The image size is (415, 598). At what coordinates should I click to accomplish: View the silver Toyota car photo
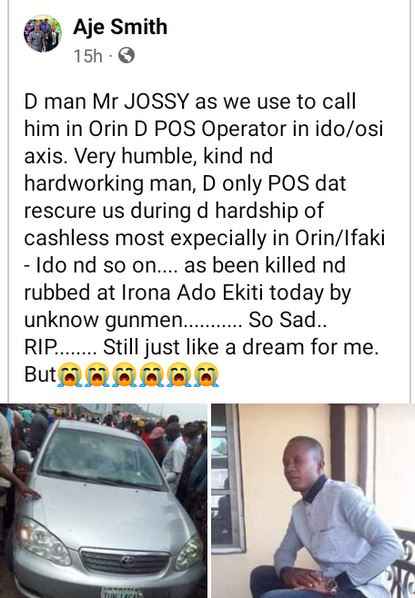tap(103, 501)
